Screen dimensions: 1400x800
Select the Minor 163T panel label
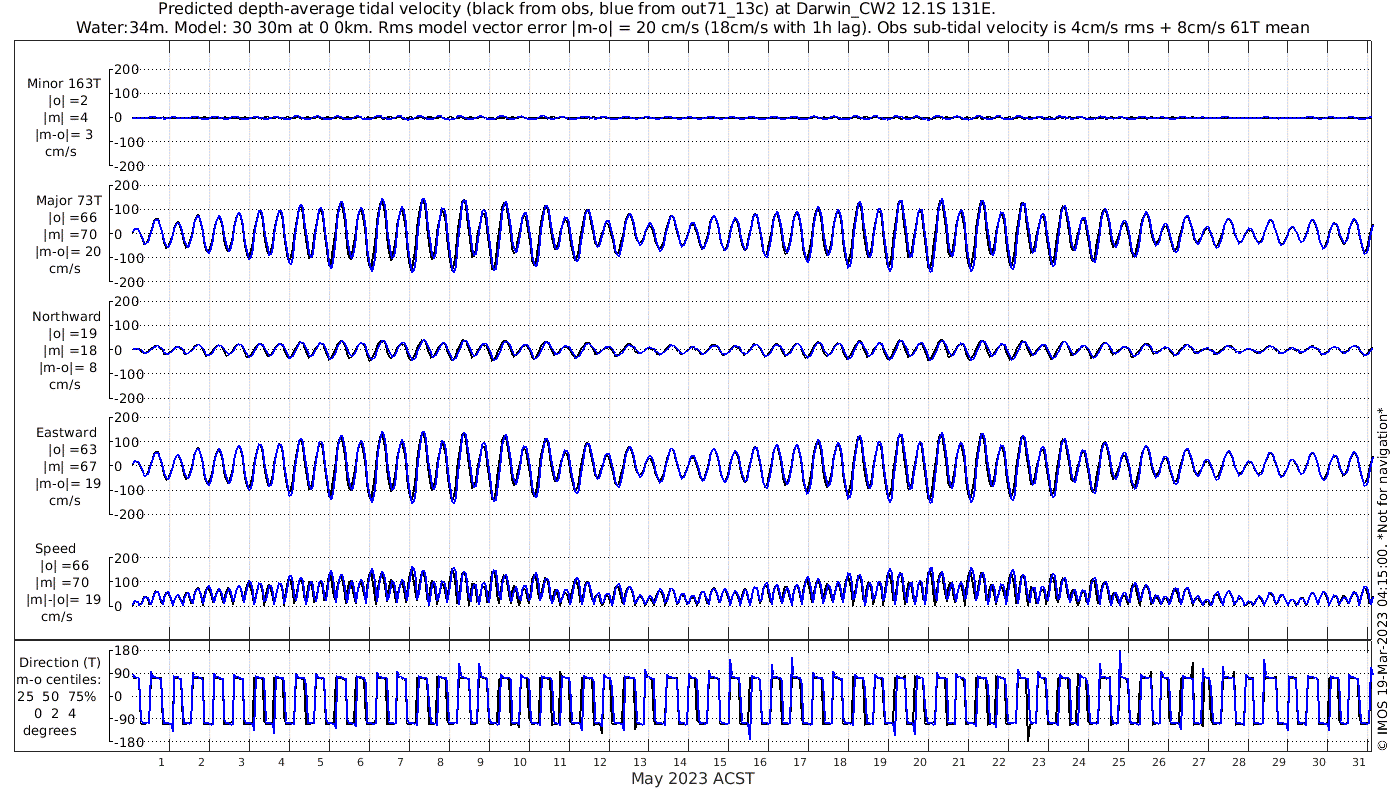tap(64, 84)
